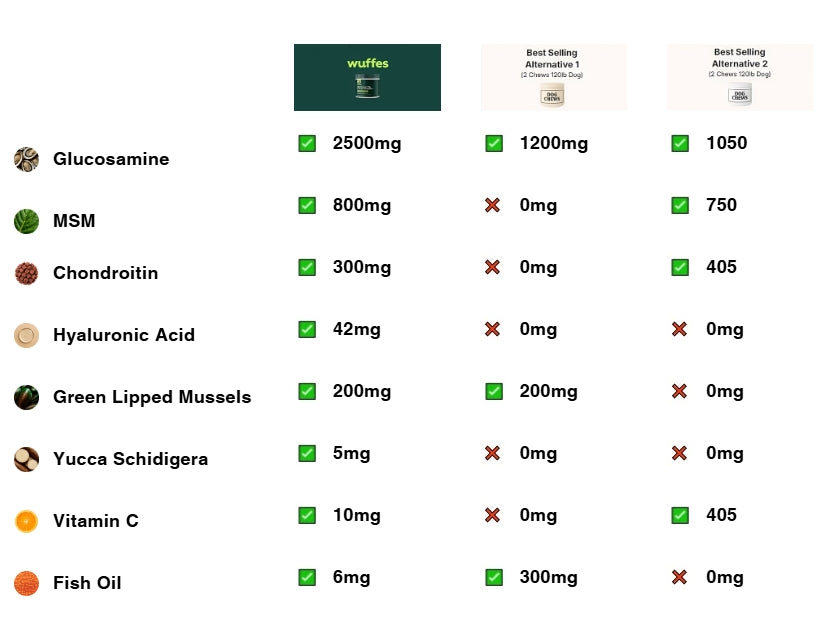
Task: Click red X for Alternative 2 Fish Oil
Action: [x=679, y=577]
